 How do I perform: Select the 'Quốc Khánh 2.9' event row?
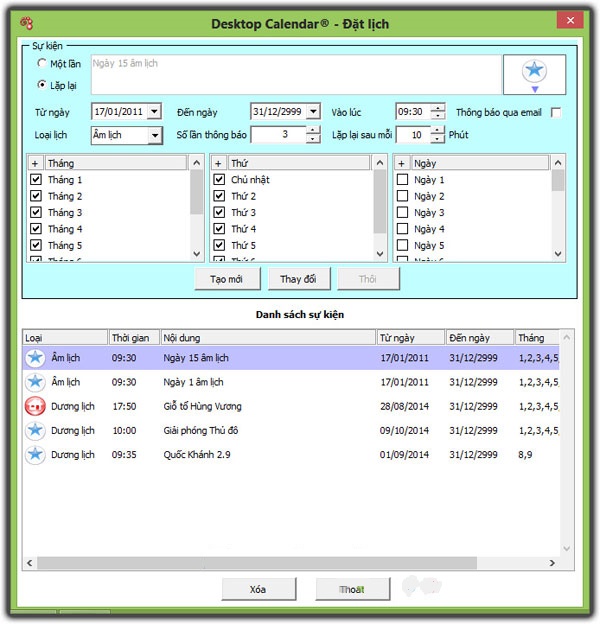290,454
